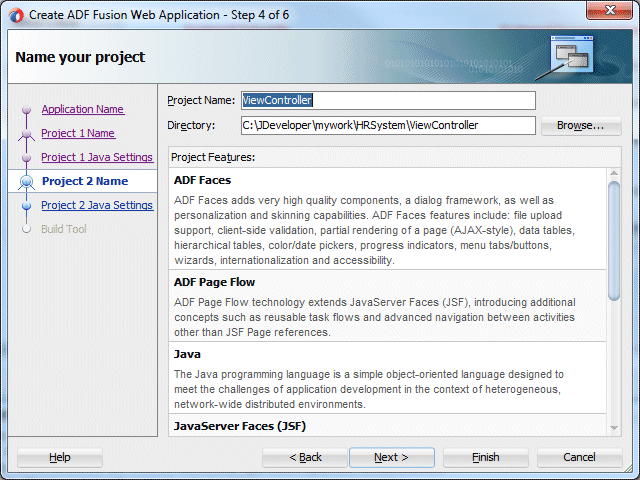Click the features list scroll down arrow
Viewport: 640px width, 480px height.
pyautogui.click(x=613, y=428)
